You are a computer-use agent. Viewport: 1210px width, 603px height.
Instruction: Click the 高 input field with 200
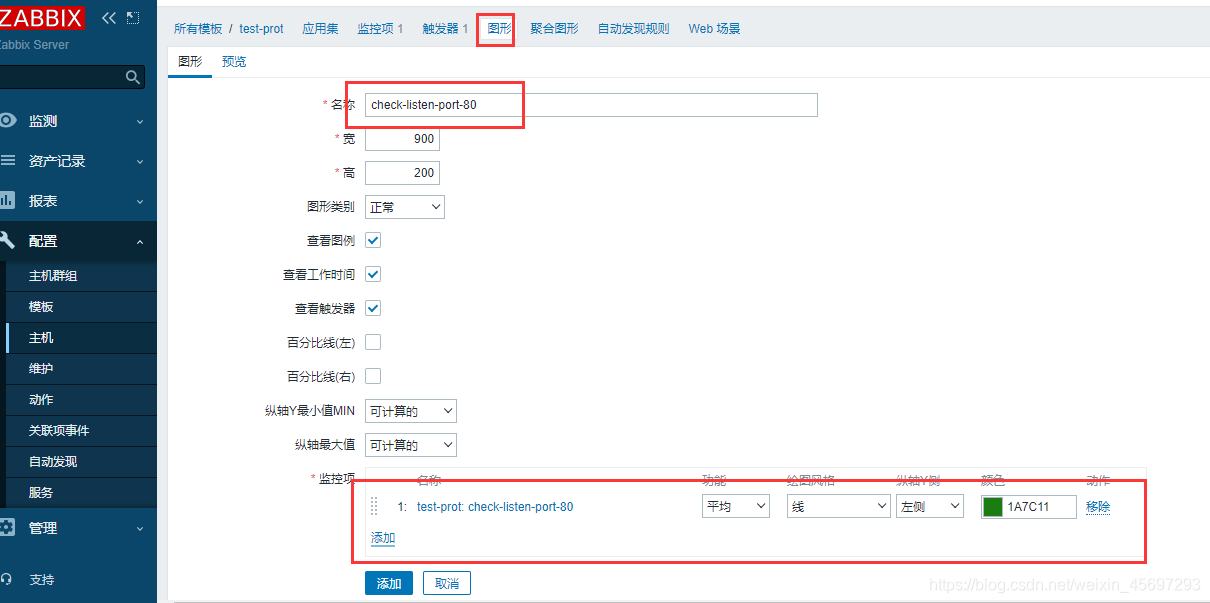pos(402,173)
